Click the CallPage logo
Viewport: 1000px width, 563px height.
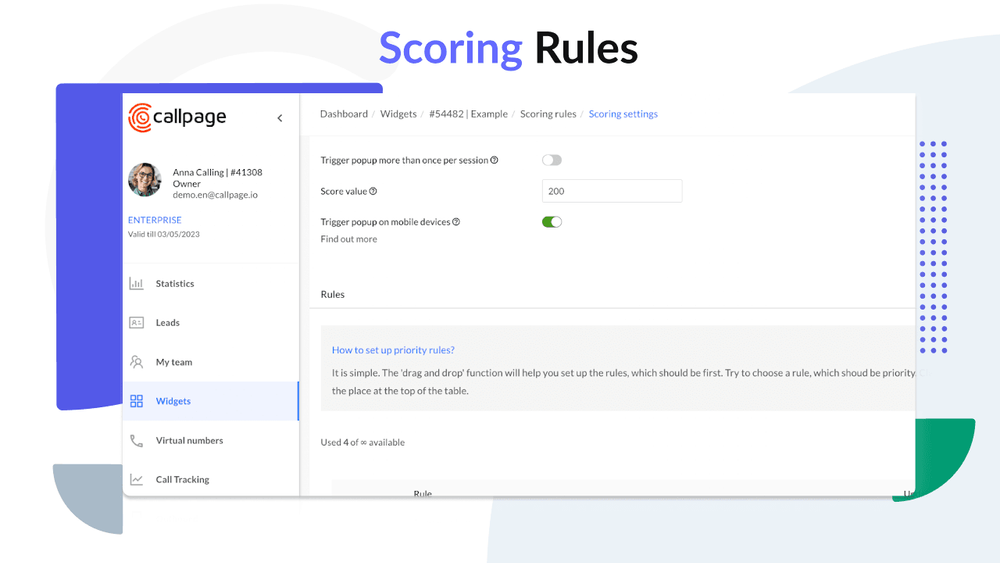click(x=177, y=117)
